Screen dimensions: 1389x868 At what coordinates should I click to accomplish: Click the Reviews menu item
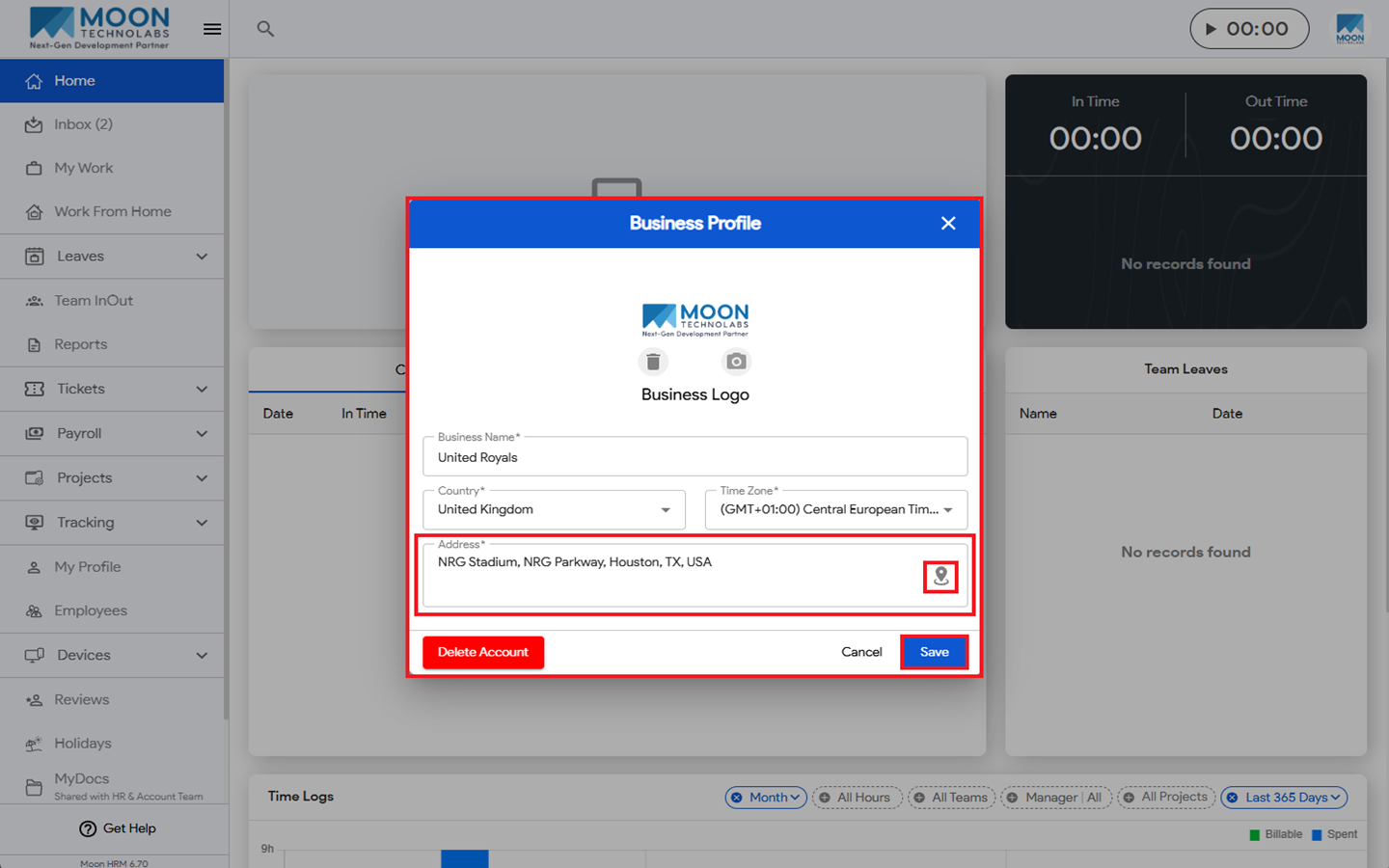[112, 699]
